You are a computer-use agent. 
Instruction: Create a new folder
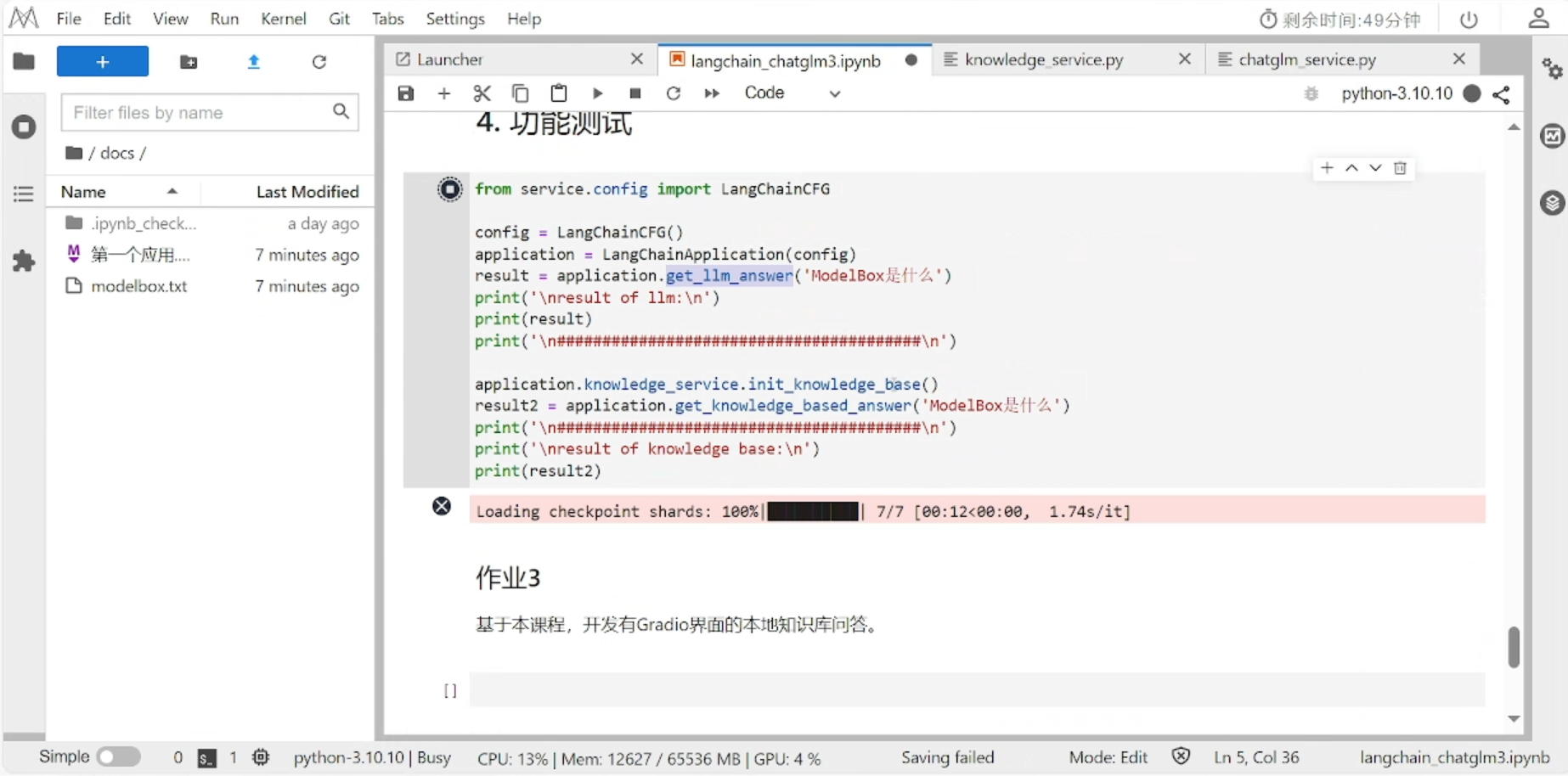189,62
